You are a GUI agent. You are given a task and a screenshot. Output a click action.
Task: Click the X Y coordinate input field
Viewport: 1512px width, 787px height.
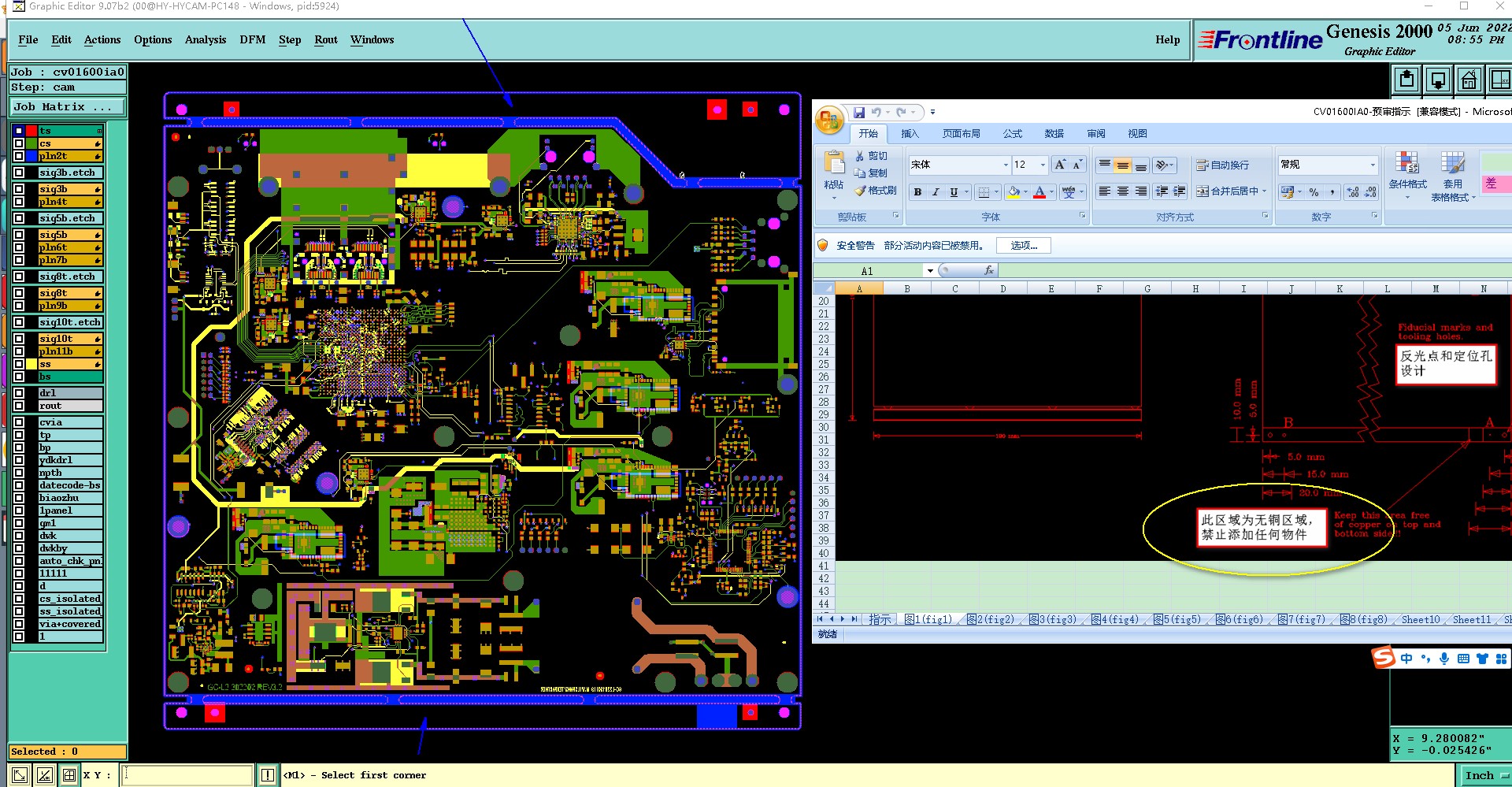click(x=187, y=775)
